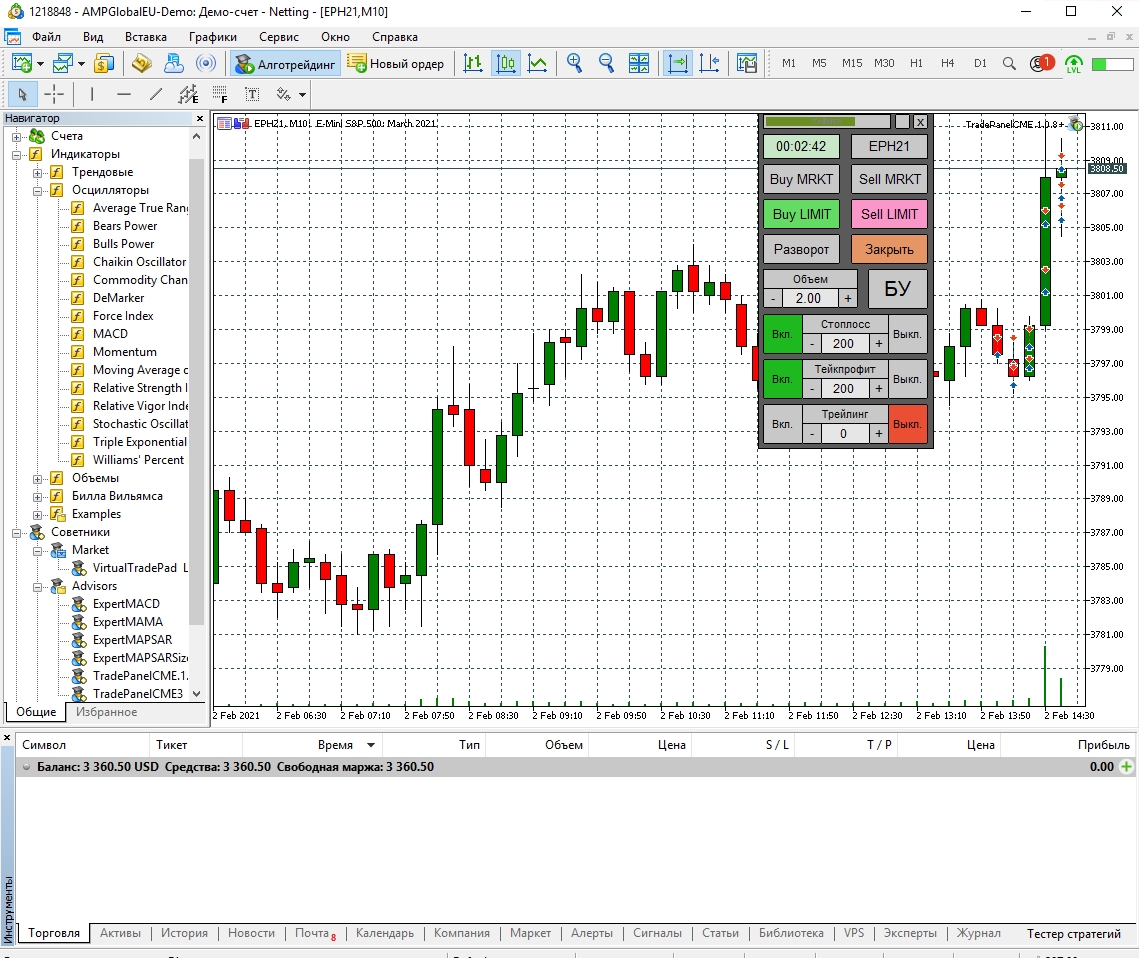Screen dimensions: 1139x958
Task: Select the H1 timeframe
Action: pyautogui.click(x=916, y=63)
